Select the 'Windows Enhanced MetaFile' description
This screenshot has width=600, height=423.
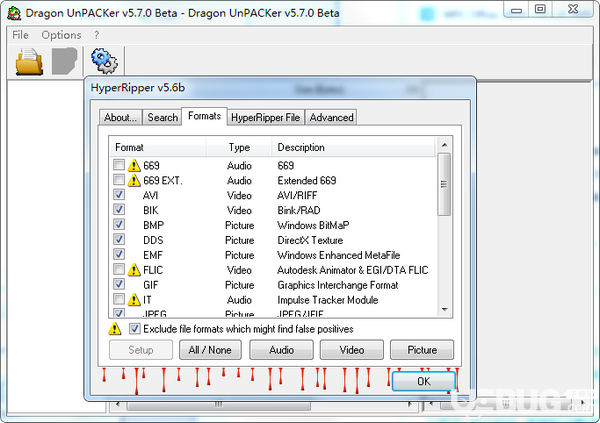coord(339,255)
